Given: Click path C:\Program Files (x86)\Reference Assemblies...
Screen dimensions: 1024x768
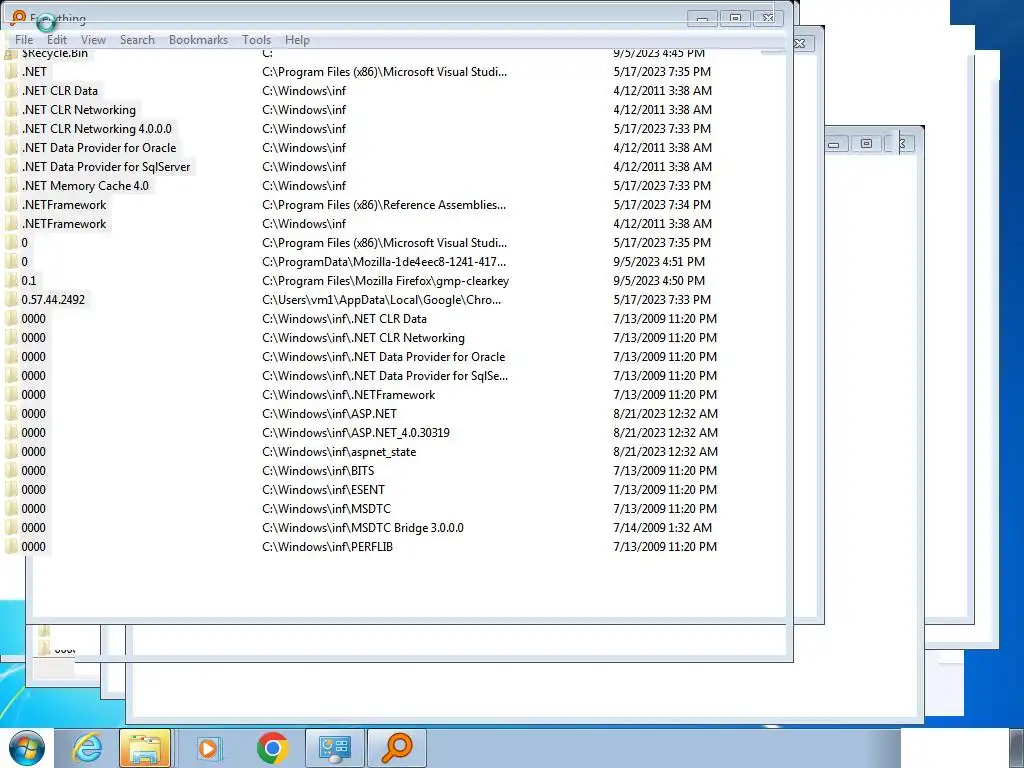Looking at the screenshot, I should coord(384,205).
